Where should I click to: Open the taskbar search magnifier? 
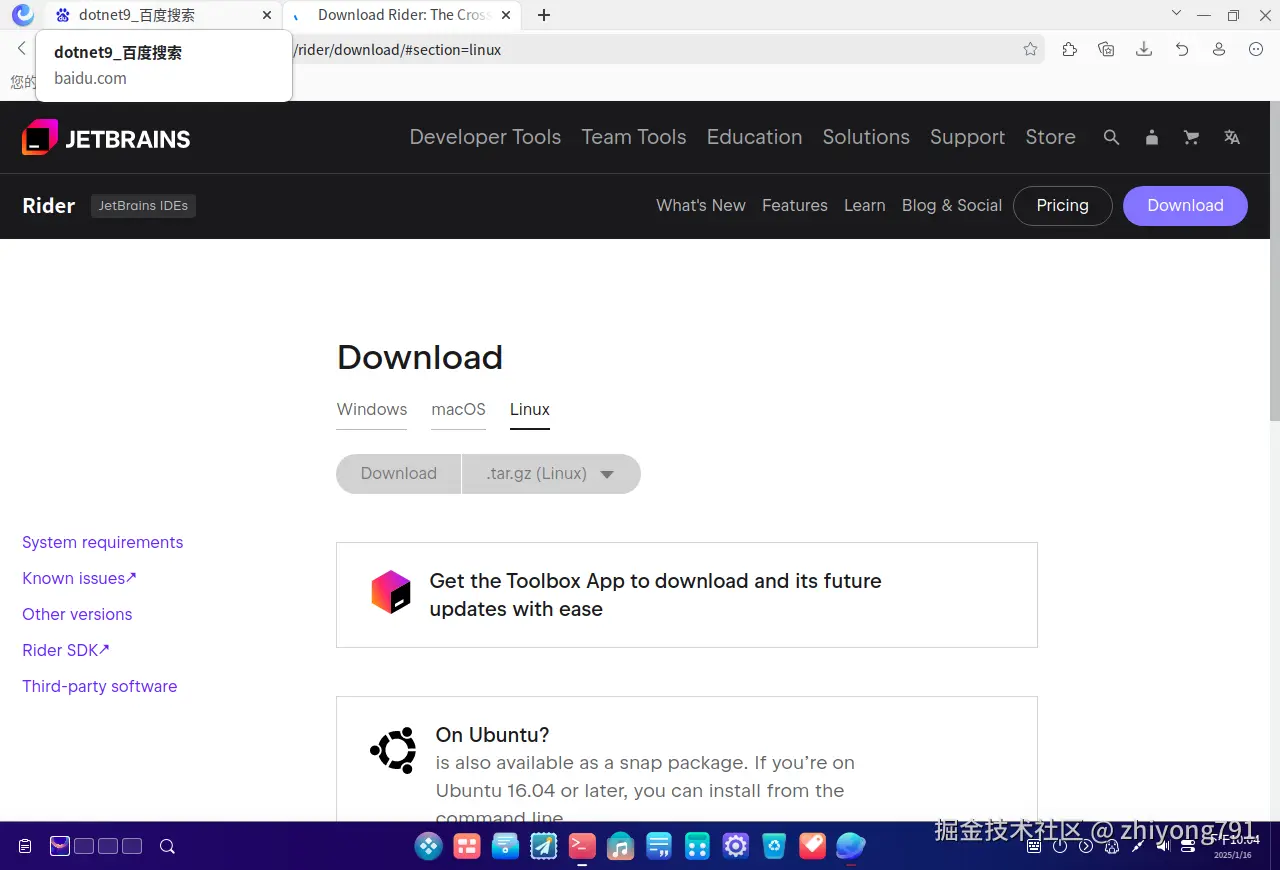tap(168, 847)
